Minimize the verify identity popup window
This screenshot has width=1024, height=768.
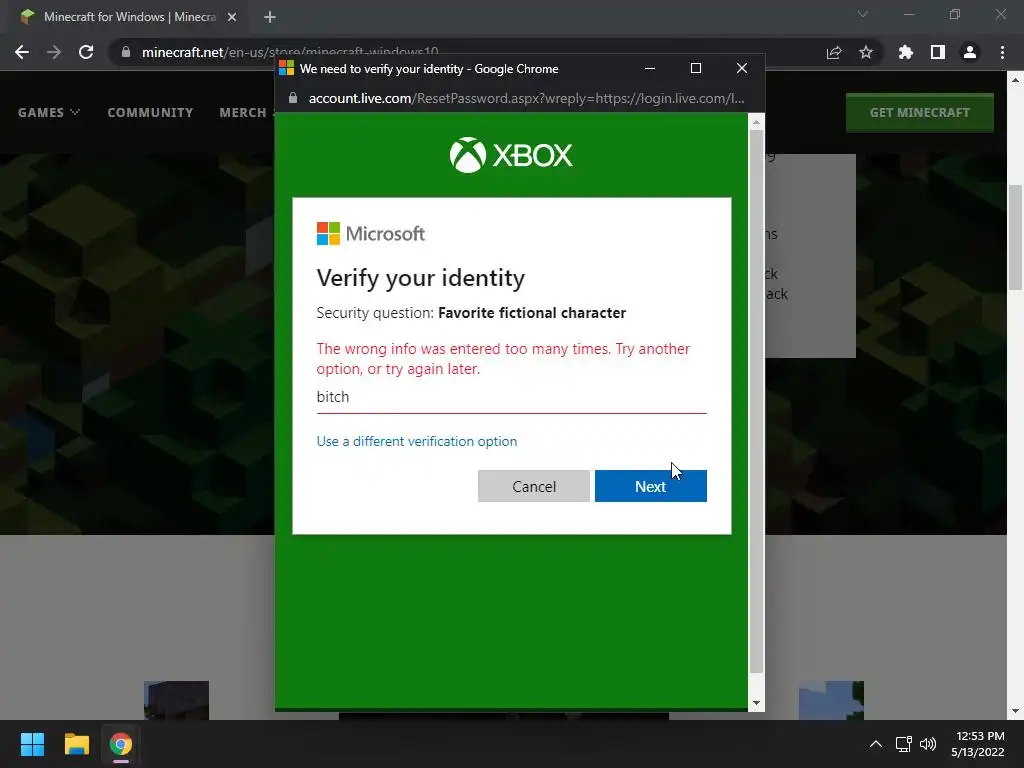pos(650,68)
